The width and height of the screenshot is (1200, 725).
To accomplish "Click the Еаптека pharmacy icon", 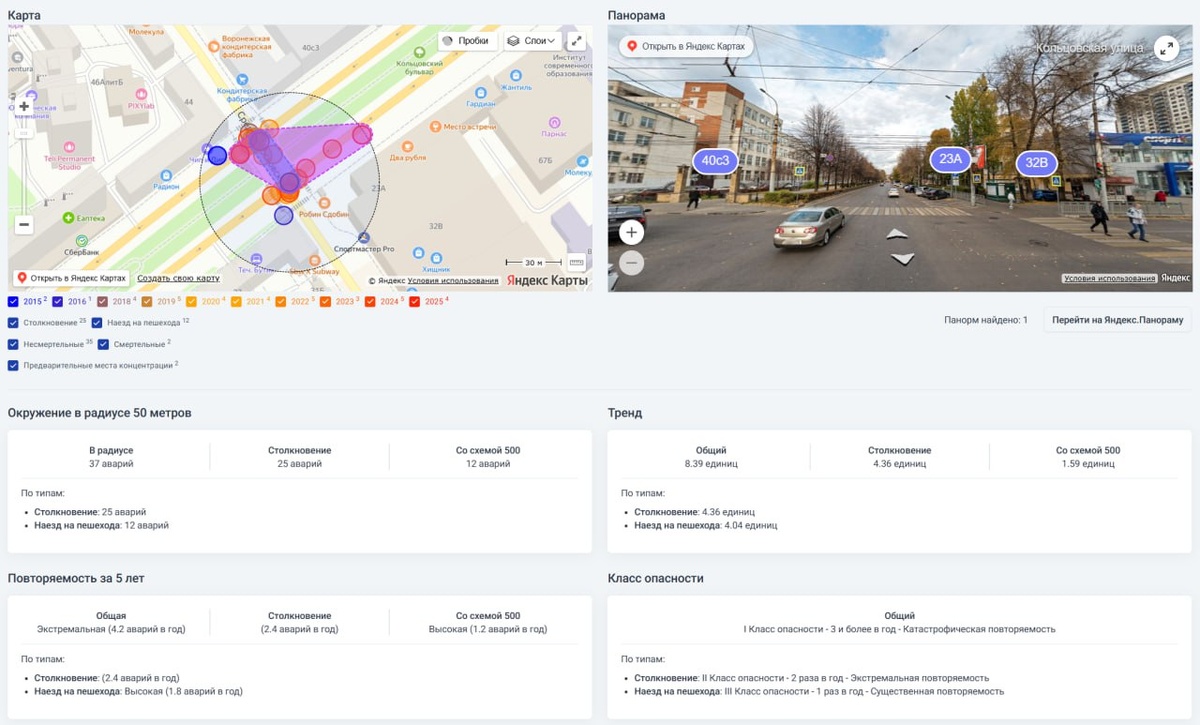I will 69,217.
